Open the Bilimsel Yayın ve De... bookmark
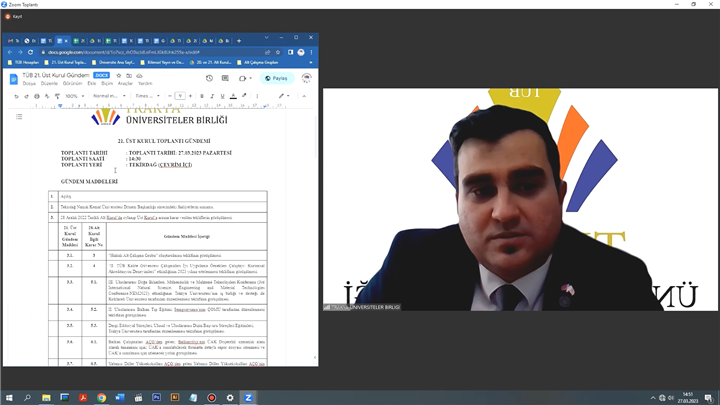 tap(162, 62)
